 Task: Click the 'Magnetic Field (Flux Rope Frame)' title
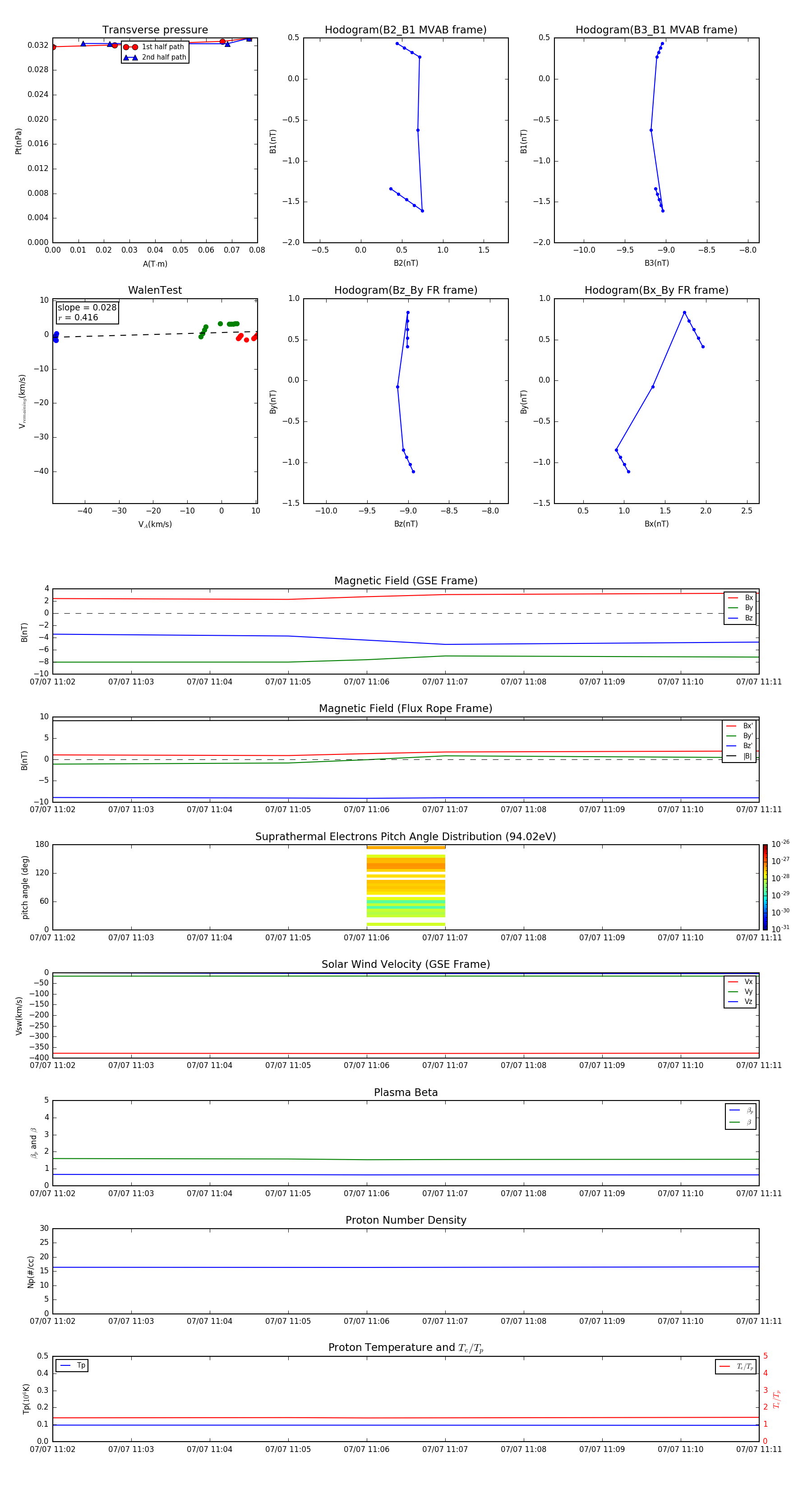click(x=406, y=709)
